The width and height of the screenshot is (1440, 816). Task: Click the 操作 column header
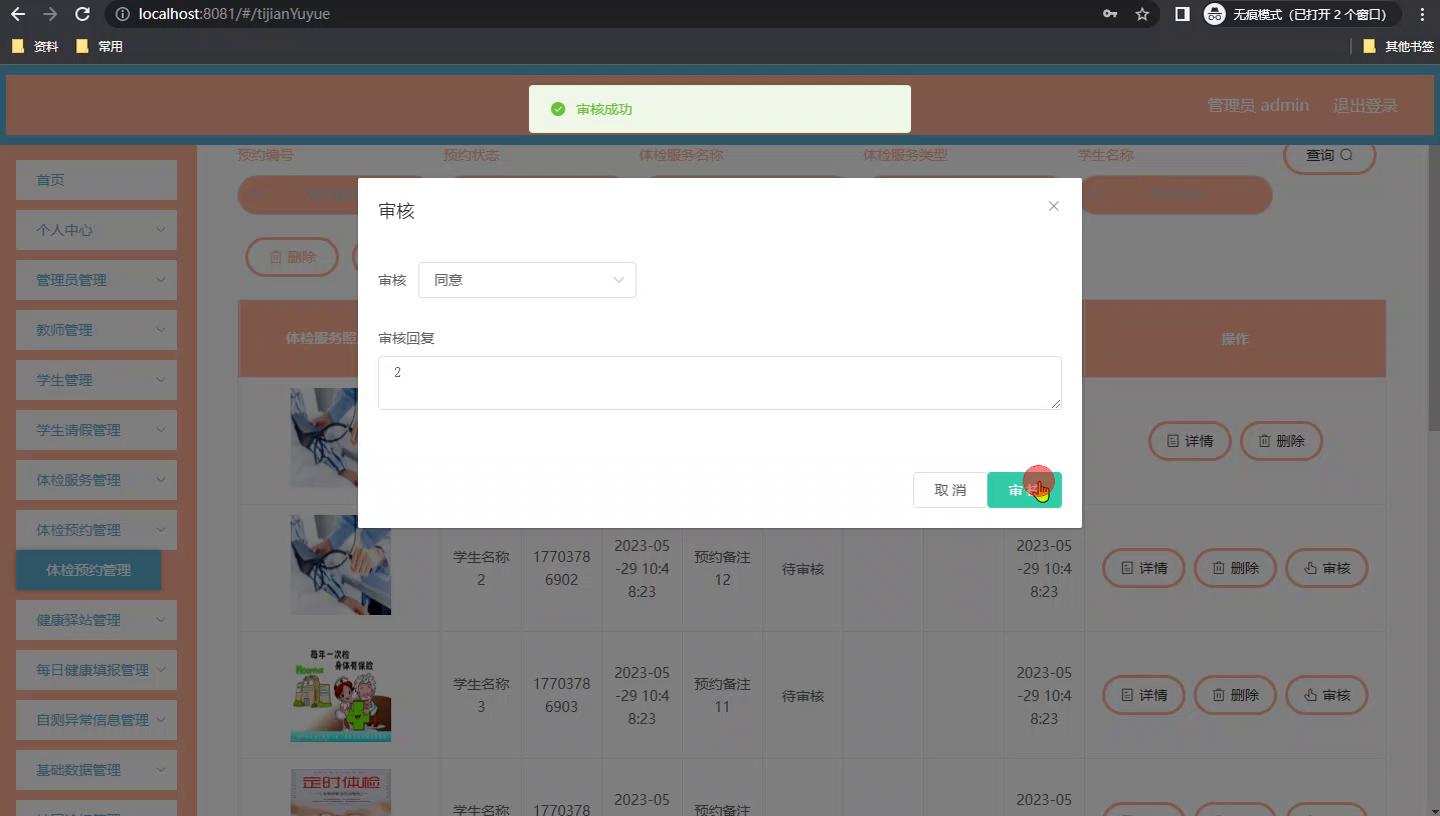1235,339
